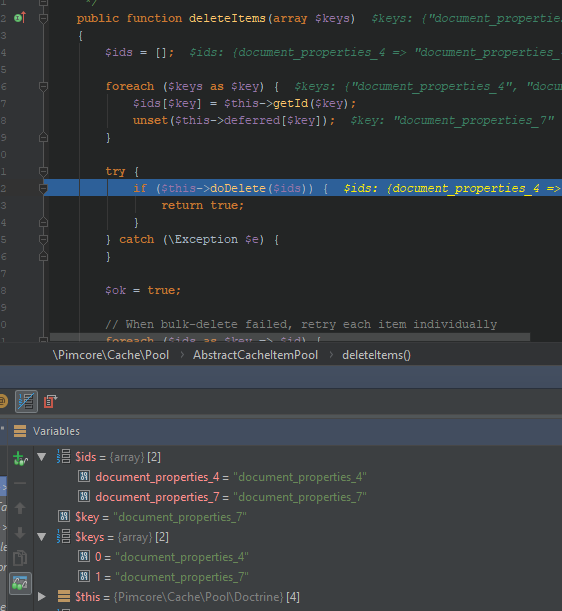
Task: Click fold end marker of first foreach block
Action: (x=43, y=137)
